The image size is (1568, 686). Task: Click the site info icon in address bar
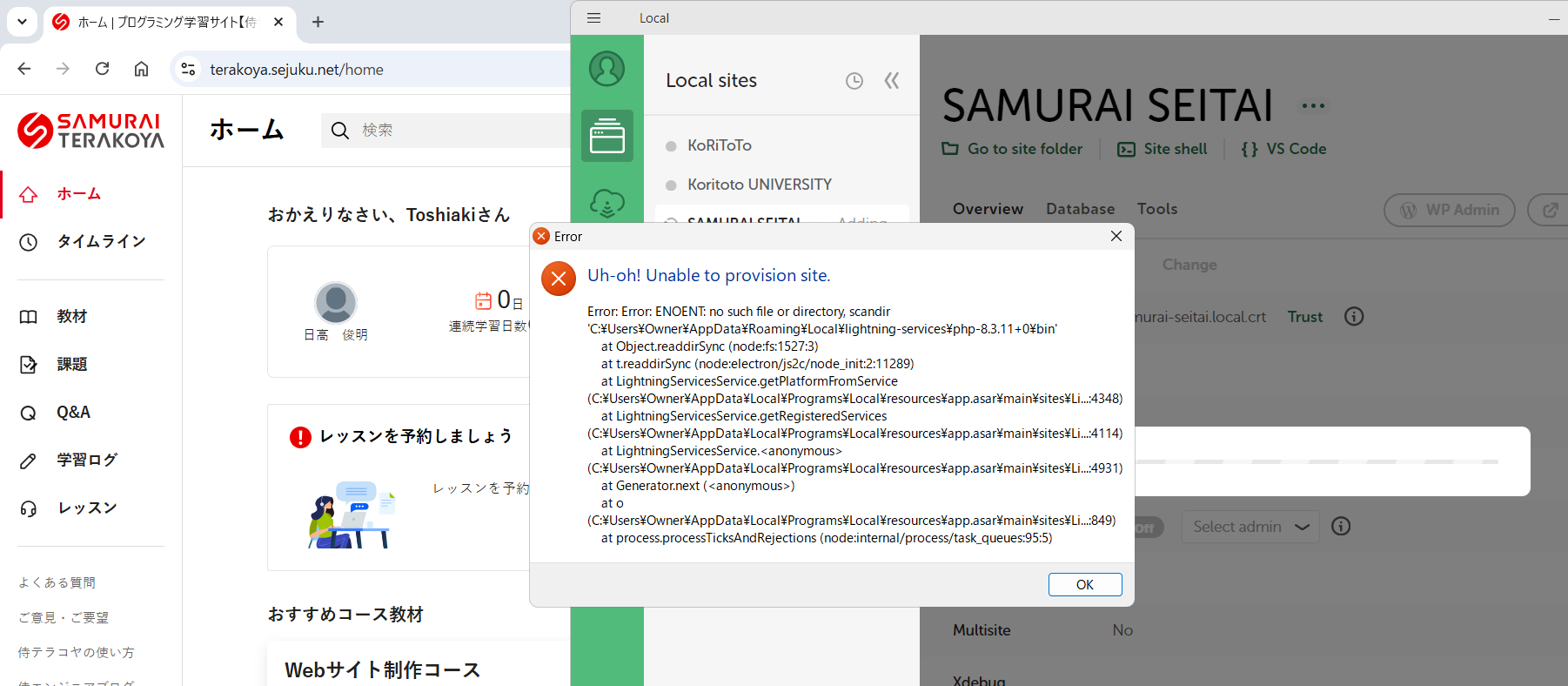tap(188, 69)
